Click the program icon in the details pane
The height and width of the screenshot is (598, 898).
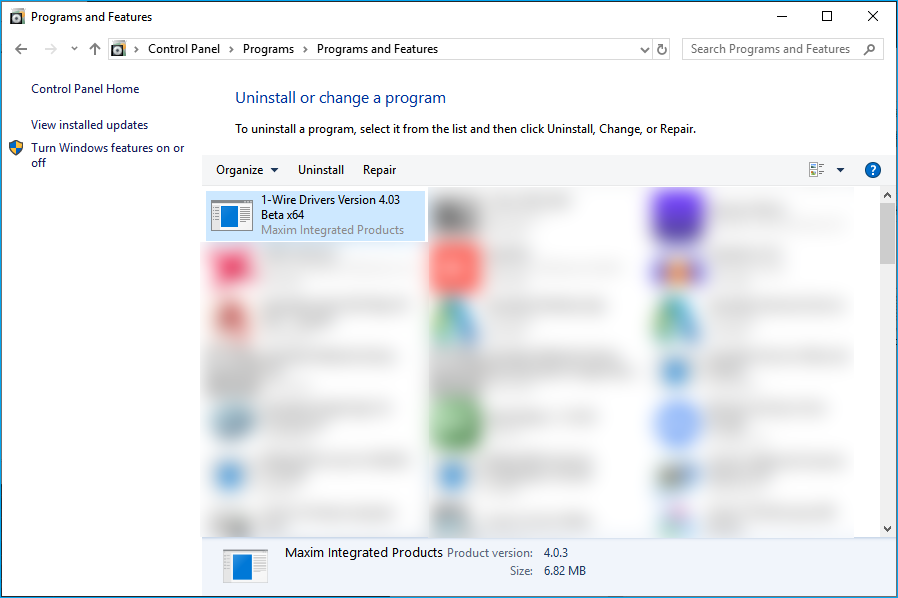point(245,566)
